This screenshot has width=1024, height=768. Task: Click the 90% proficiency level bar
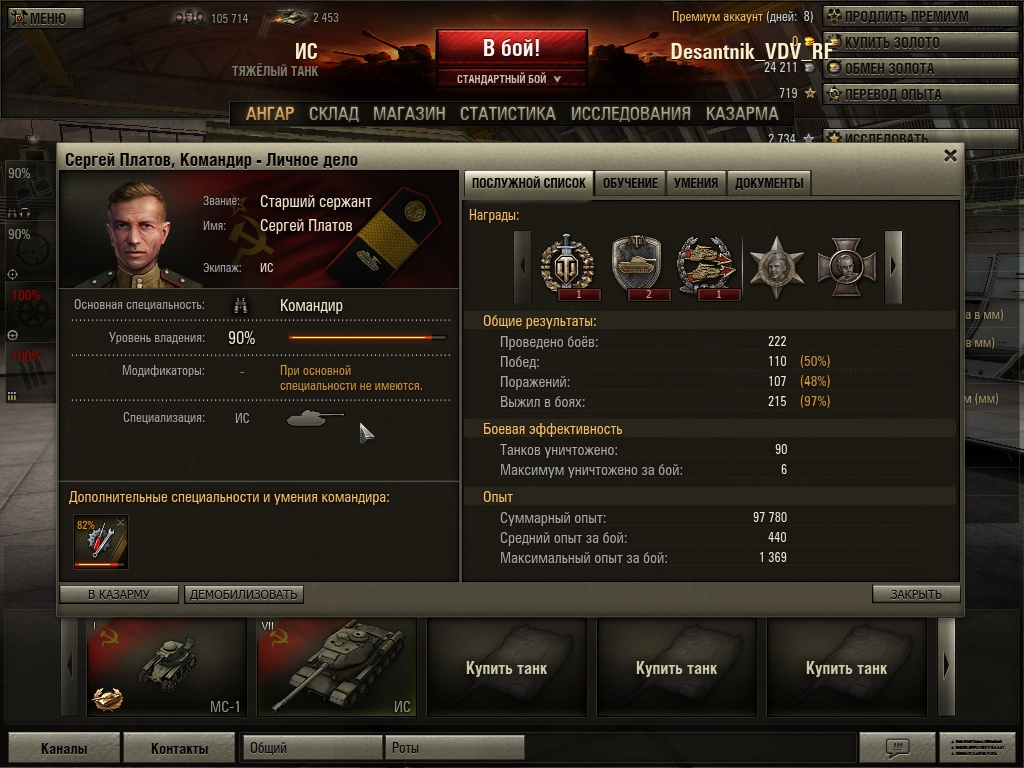point(368,338)
